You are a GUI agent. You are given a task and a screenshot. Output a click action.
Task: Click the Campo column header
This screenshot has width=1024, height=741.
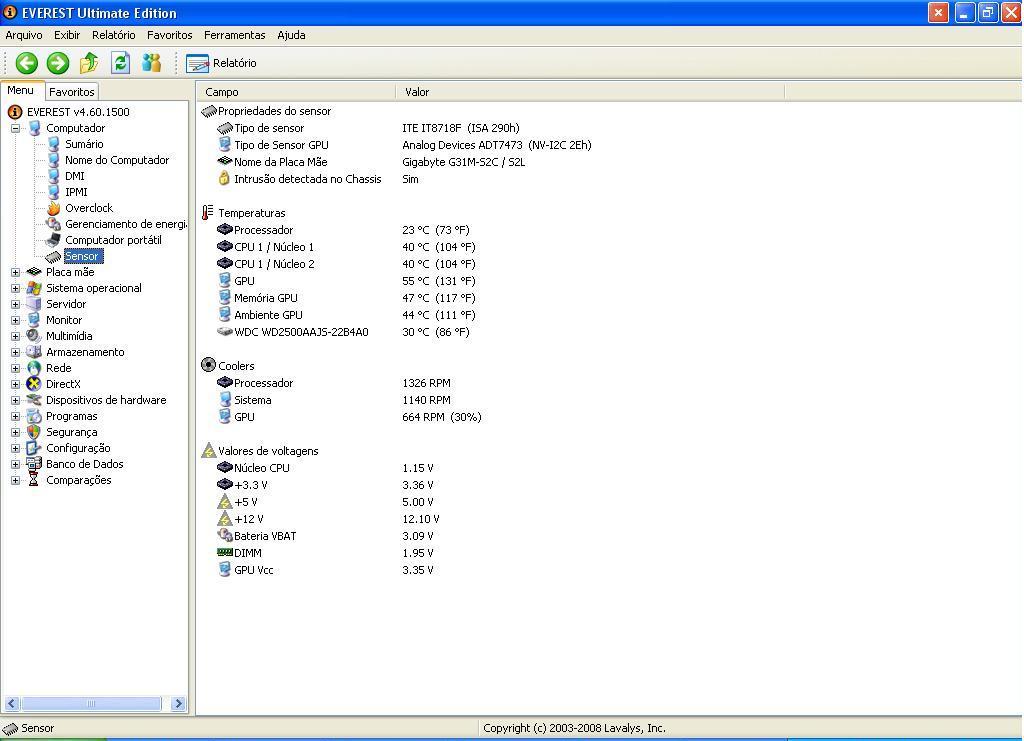pos(296,92)
